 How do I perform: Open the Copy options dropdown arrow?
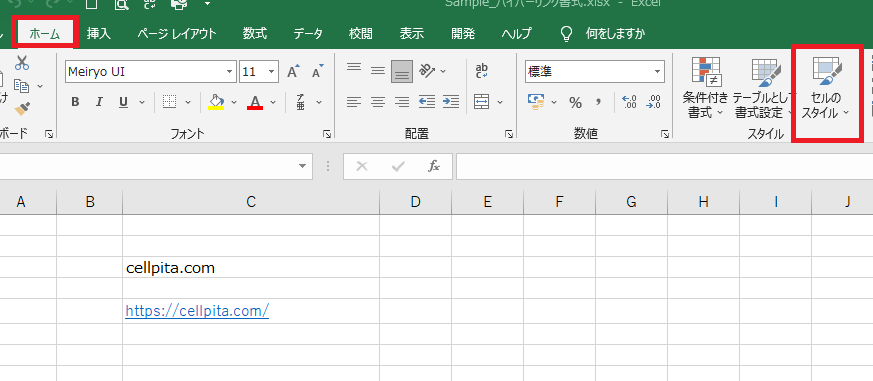pos(40,86)
